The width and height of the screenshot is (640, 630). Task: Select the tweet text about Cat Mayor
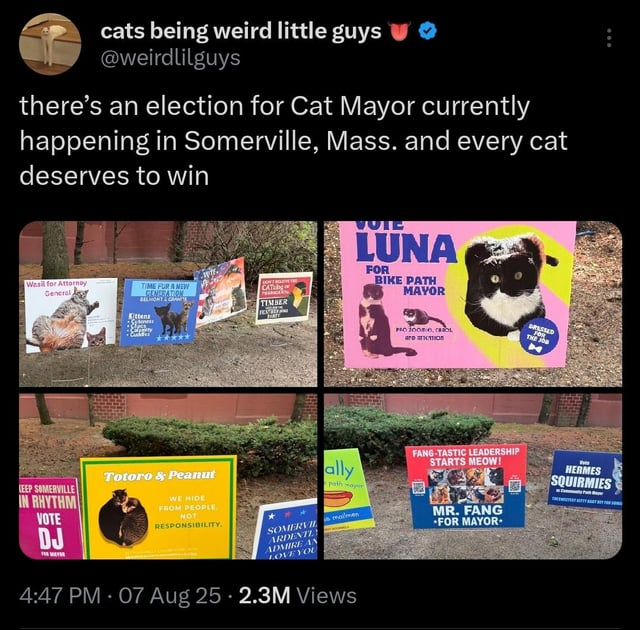(x=293, y=141)
